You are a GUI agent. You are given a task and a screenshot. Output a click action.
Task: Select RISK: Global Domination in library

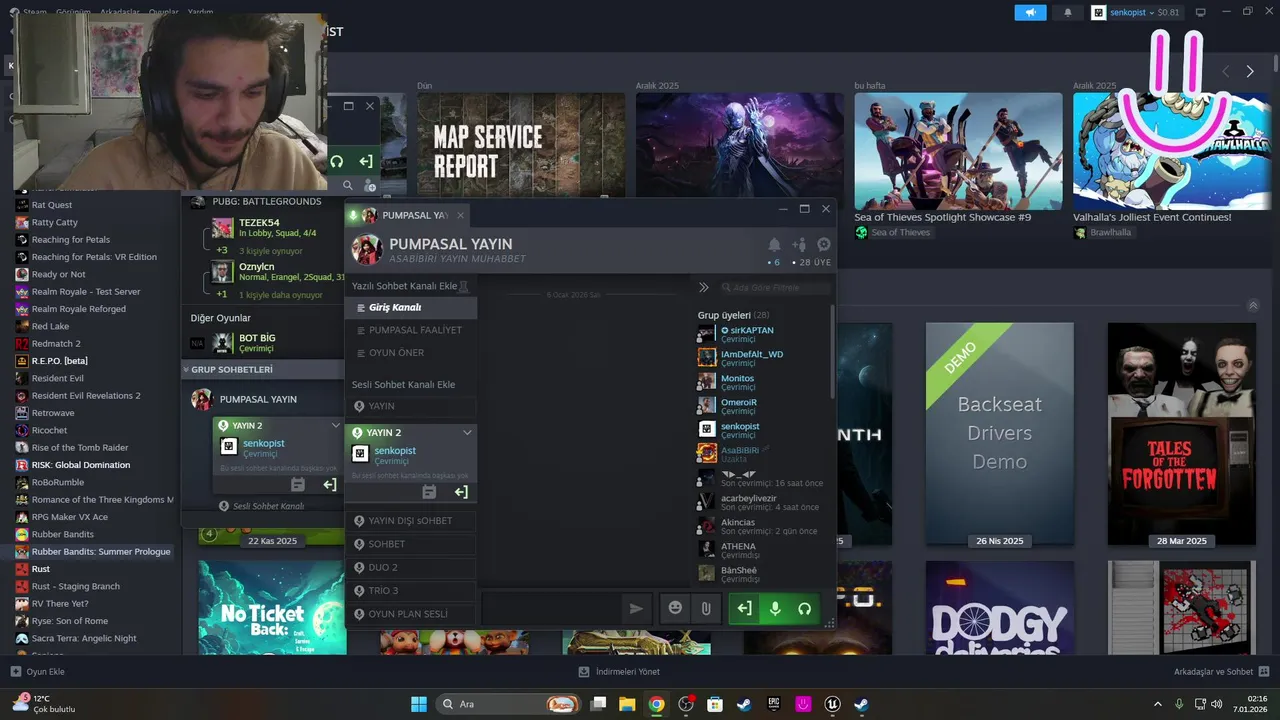(81, 465)
